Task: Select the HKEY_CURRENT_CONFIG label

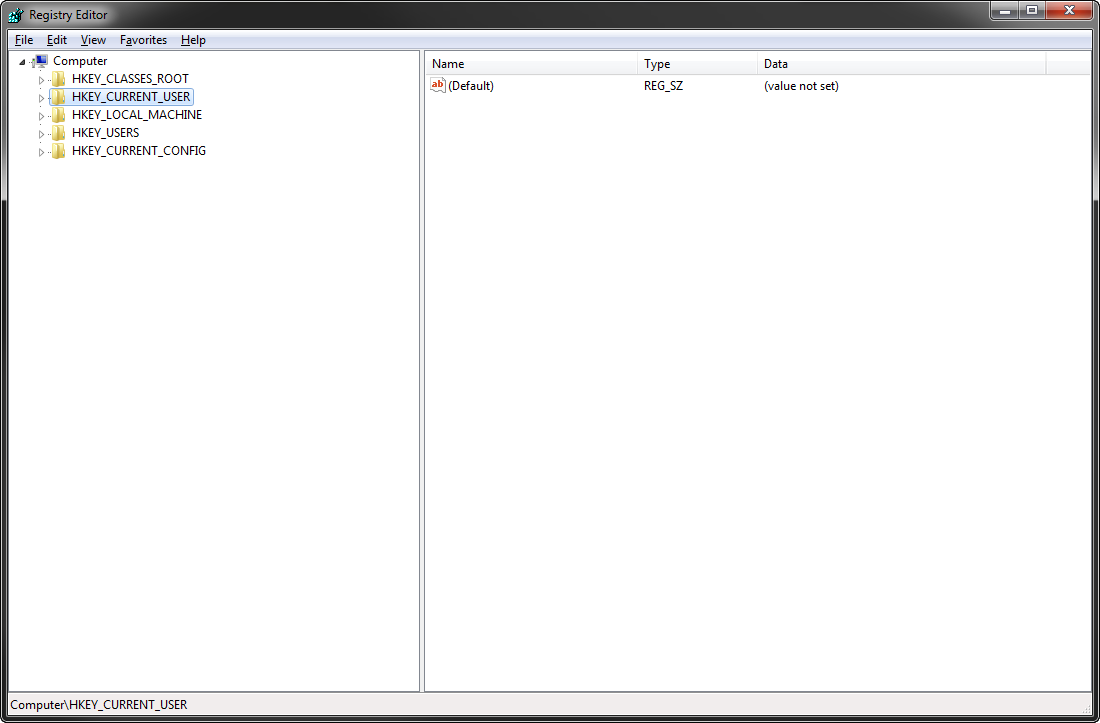Action: click(139, 151)
